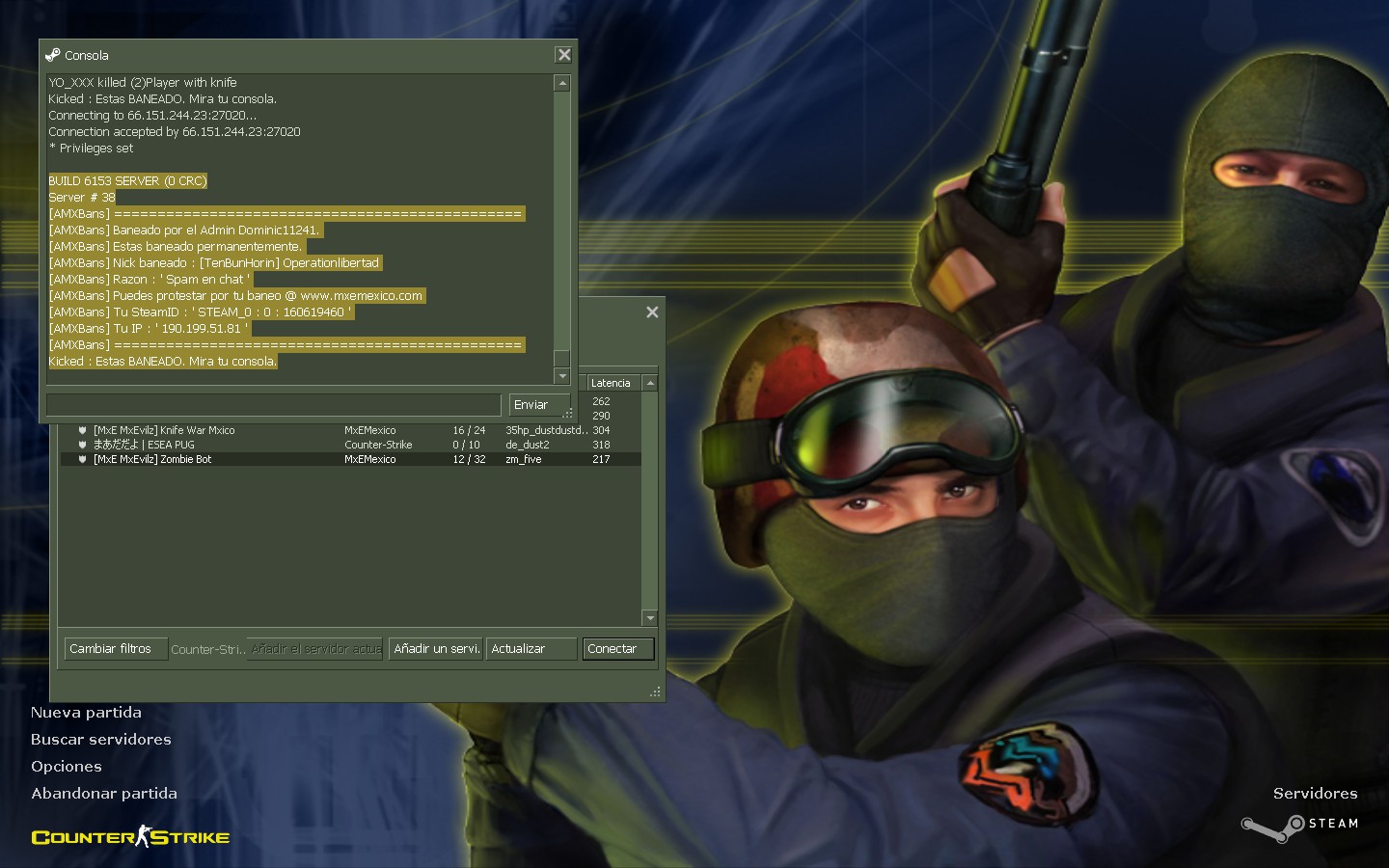Viewport: 1389px width, 868px height.
Task: Click server list scrollbar down arrow
Action: (650, 617)
